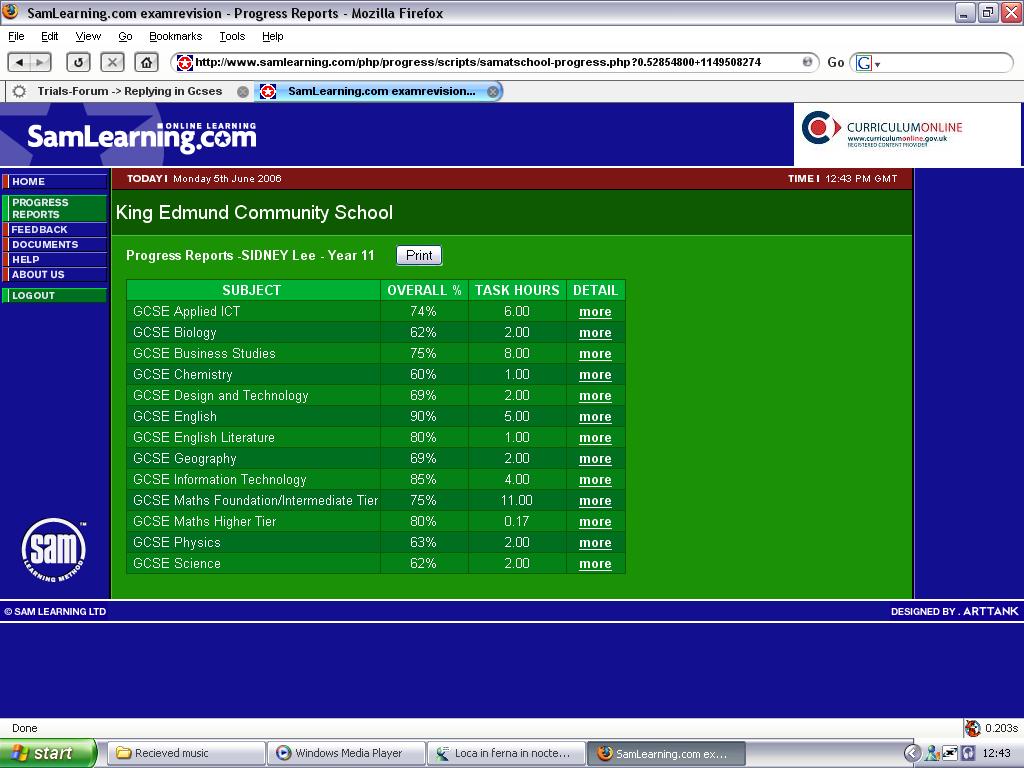Click more for GCSE Design and Technology

(x=595, y=396)
